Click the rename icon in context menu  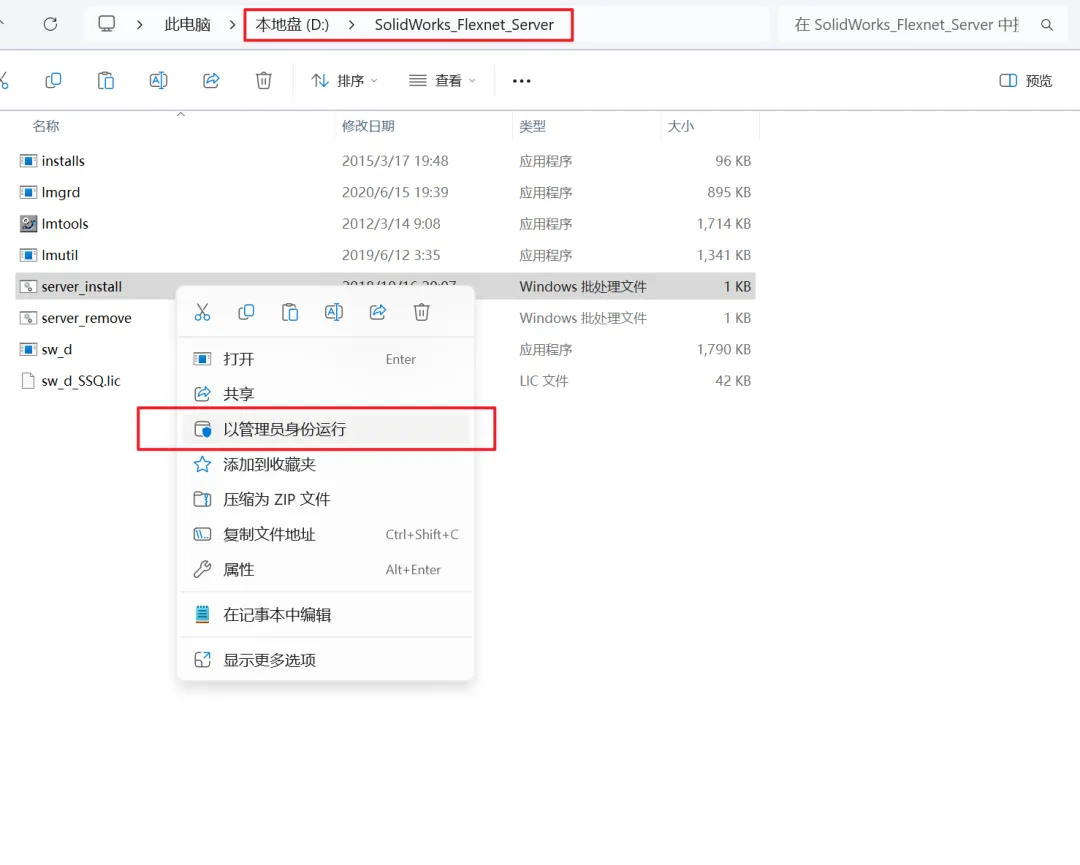(x=334, y=312)
